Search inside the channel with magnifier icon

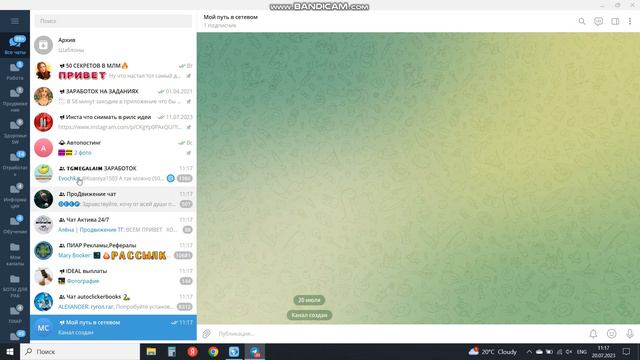click(582, 21)
